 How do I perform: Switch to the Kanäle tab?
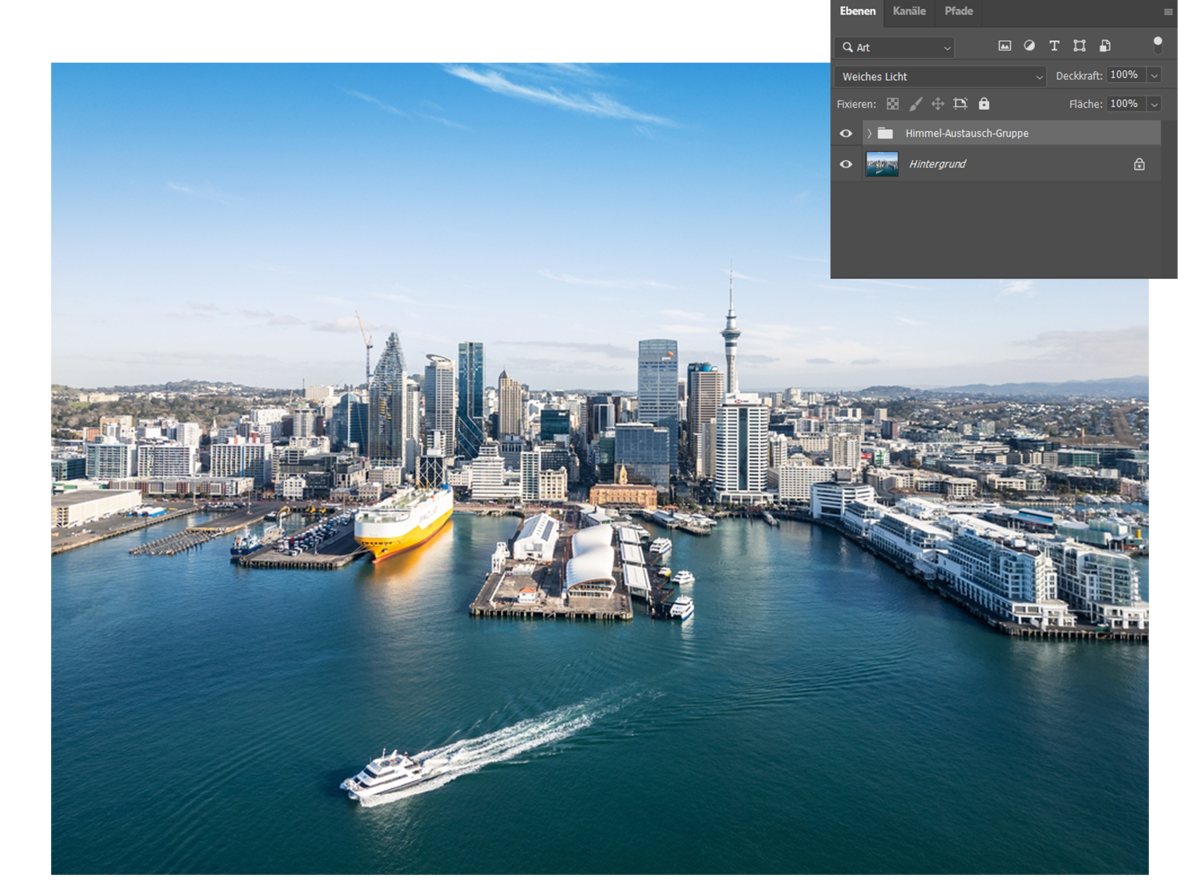tap(909, 11)
